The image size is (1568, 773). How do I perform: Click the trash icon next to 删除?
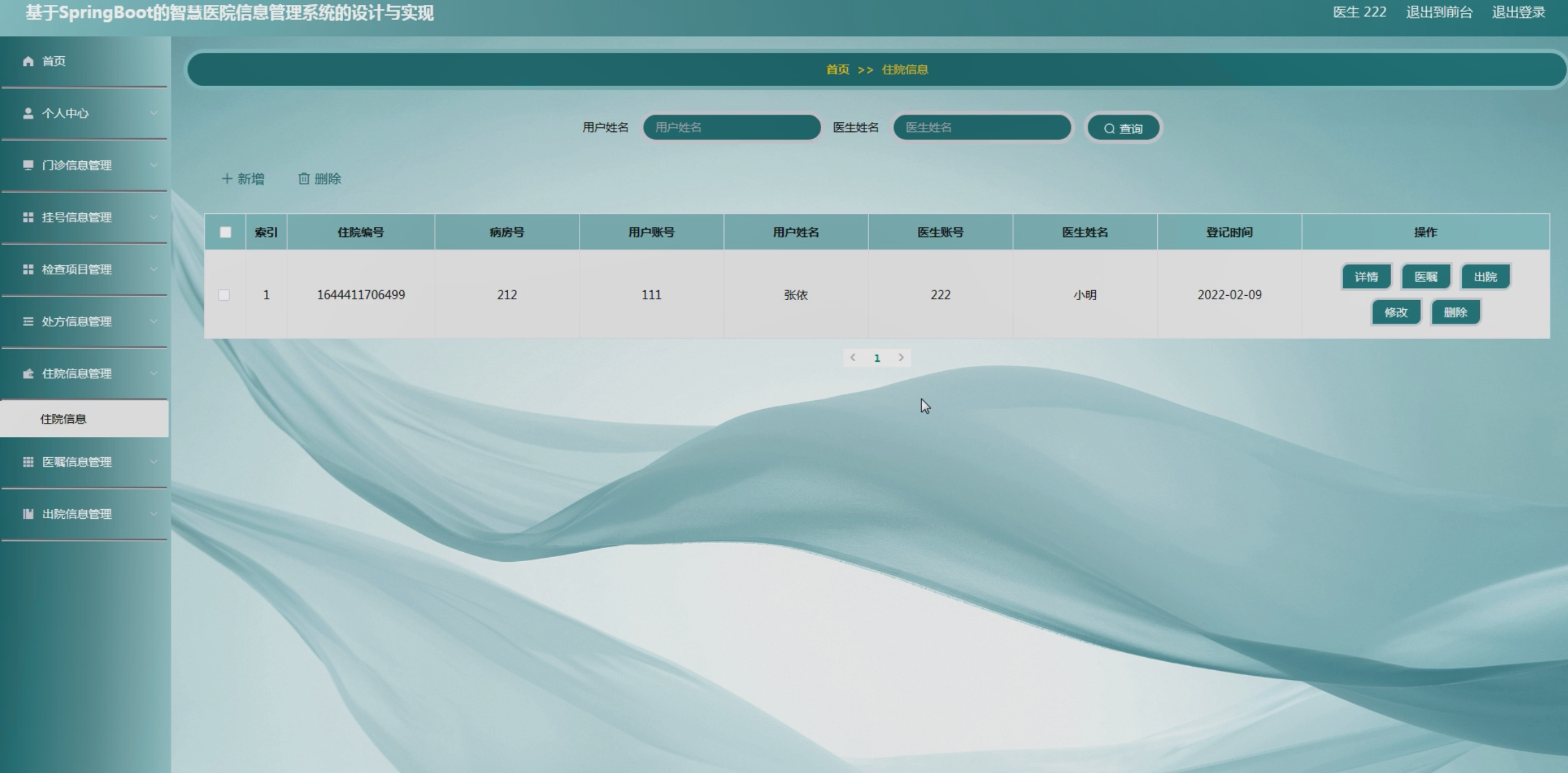coord(303,179)
